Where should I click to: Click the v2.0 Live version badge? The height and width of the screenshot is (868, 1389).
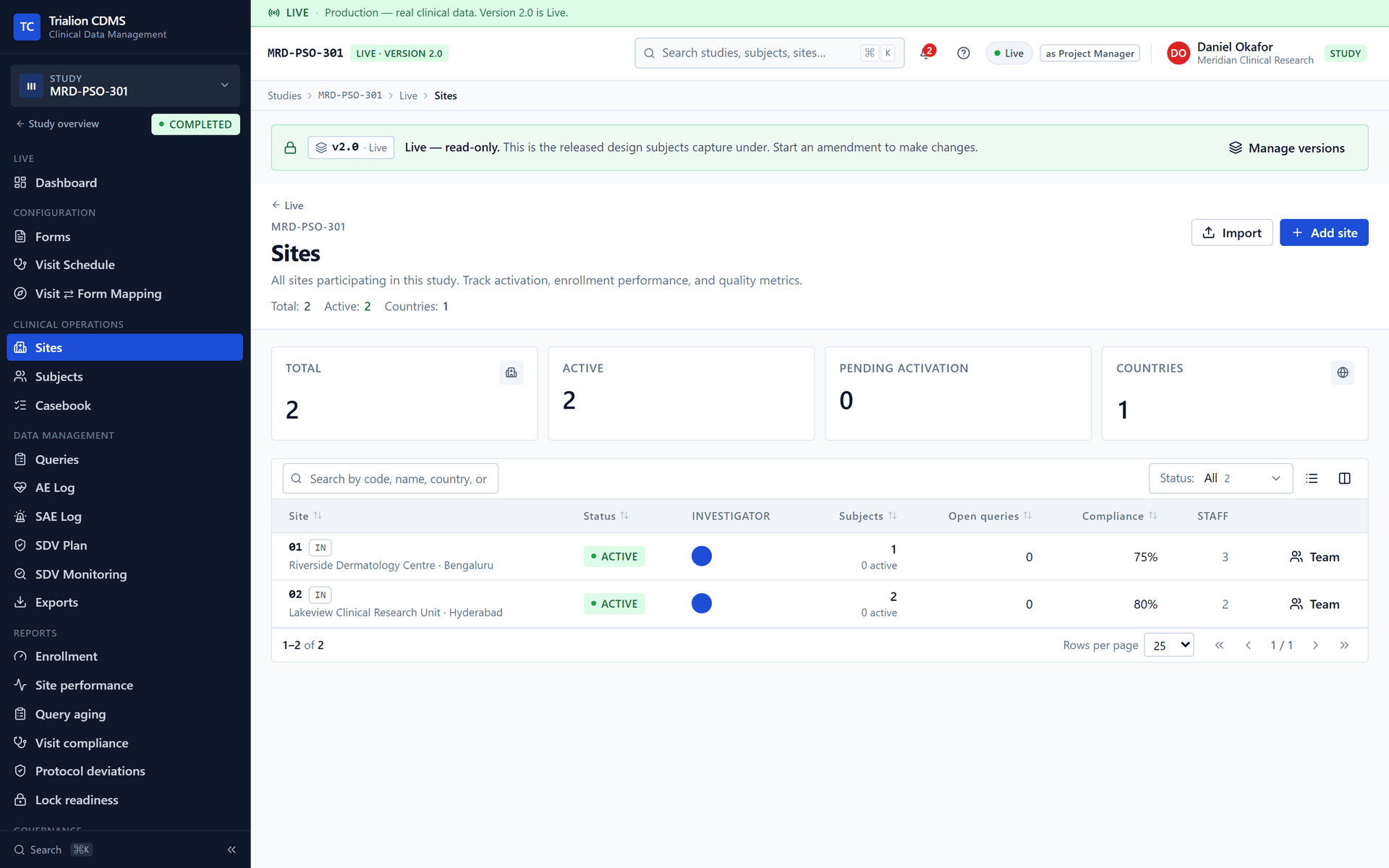[351, 148]
